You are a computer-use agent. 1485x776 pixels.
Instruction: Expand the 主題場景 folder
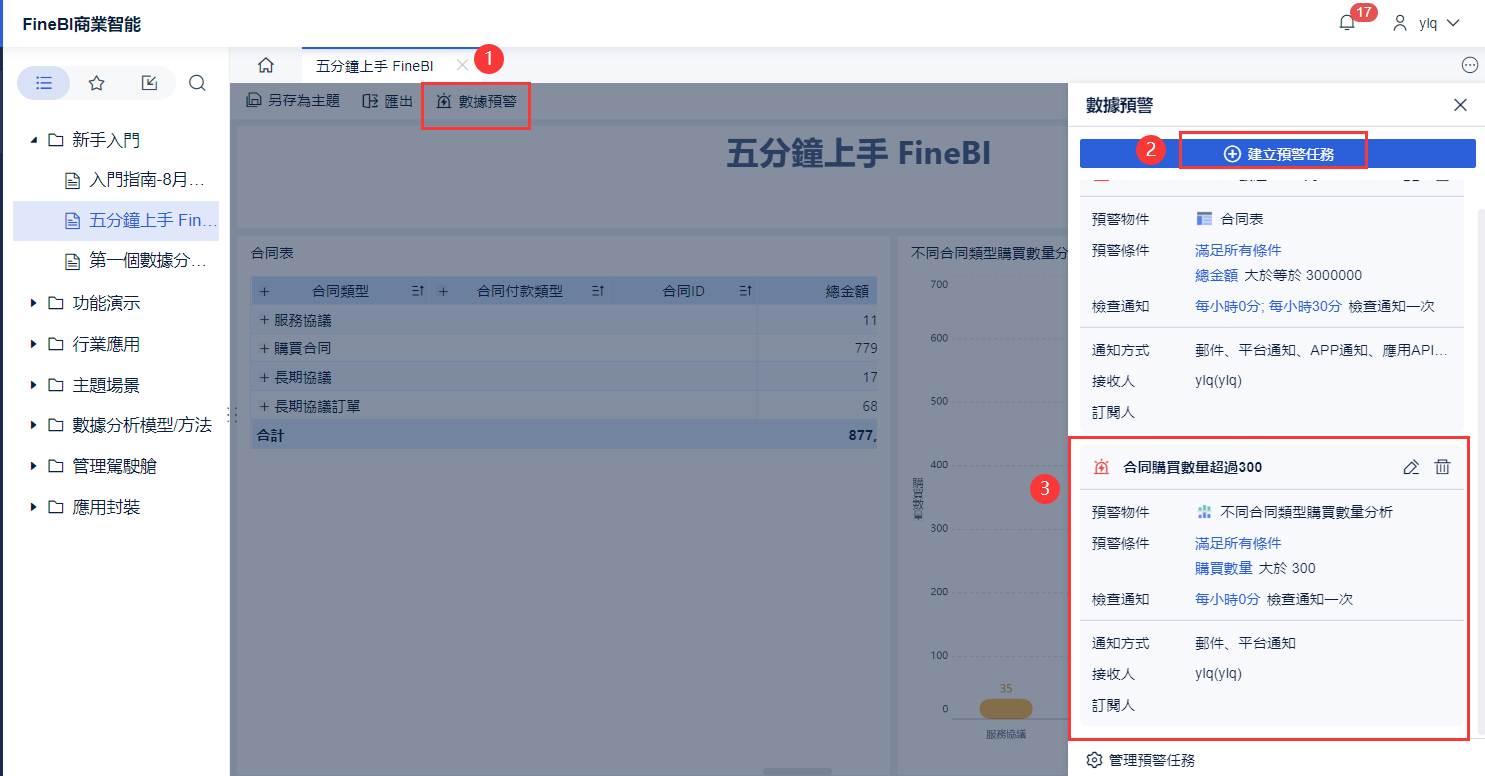pos(34,385)
